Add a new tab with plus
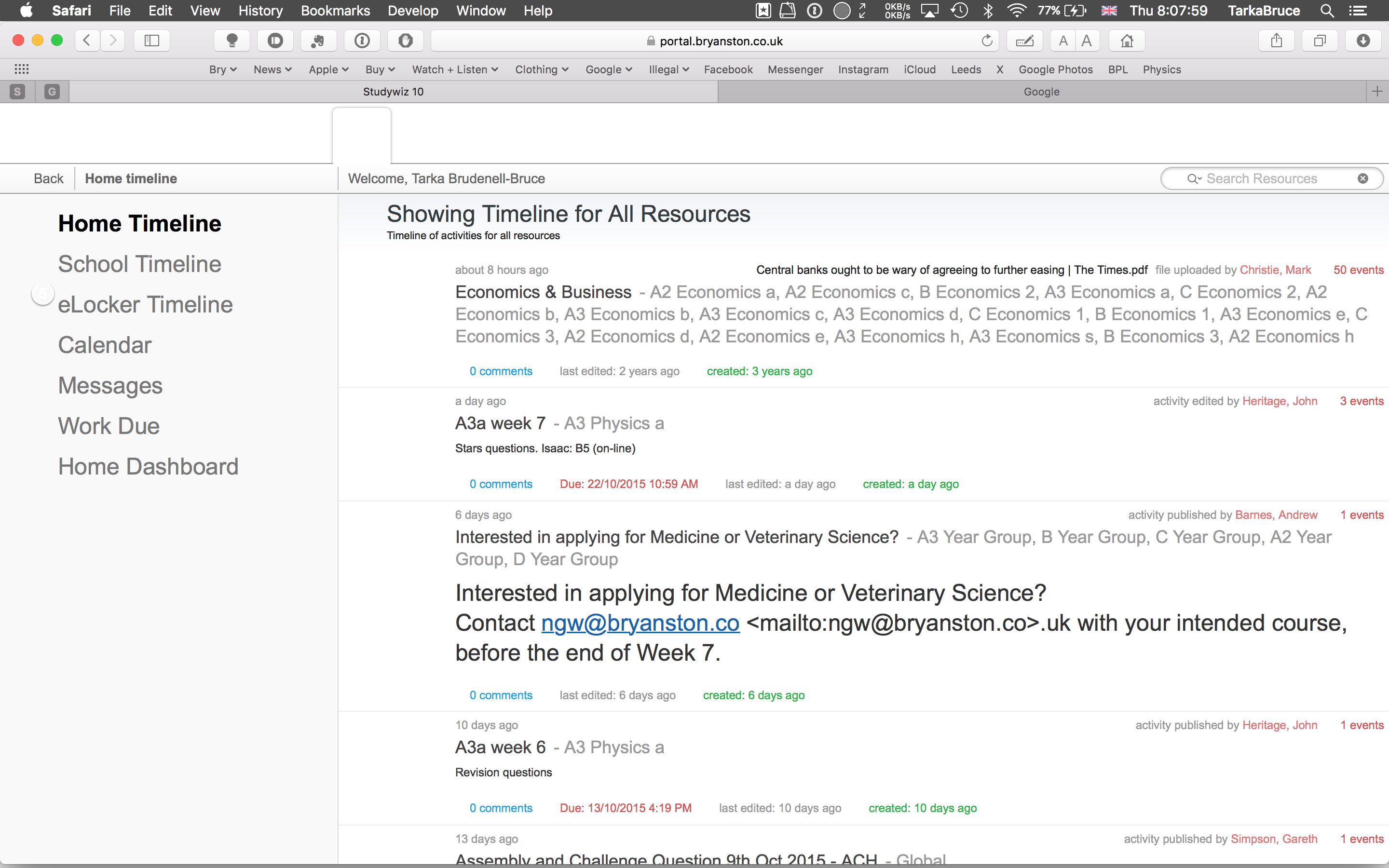The width and height of the screenshot is (1389, 868). click(x=1377, y=92)
